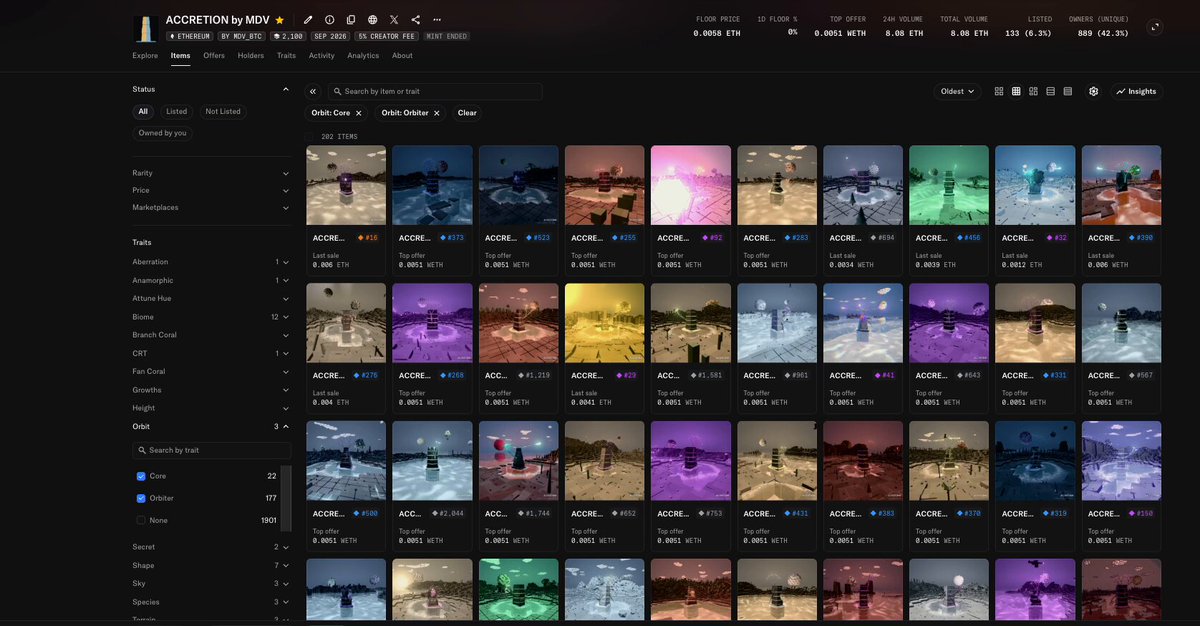Switch to the large grid view icon
1200x626 pixels.
click(x=999, y=91)
